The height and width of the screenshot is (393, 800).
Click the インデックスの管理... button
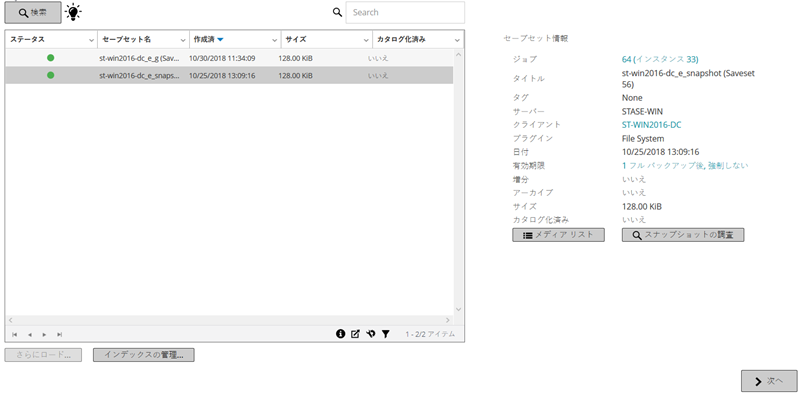point(143,355)
